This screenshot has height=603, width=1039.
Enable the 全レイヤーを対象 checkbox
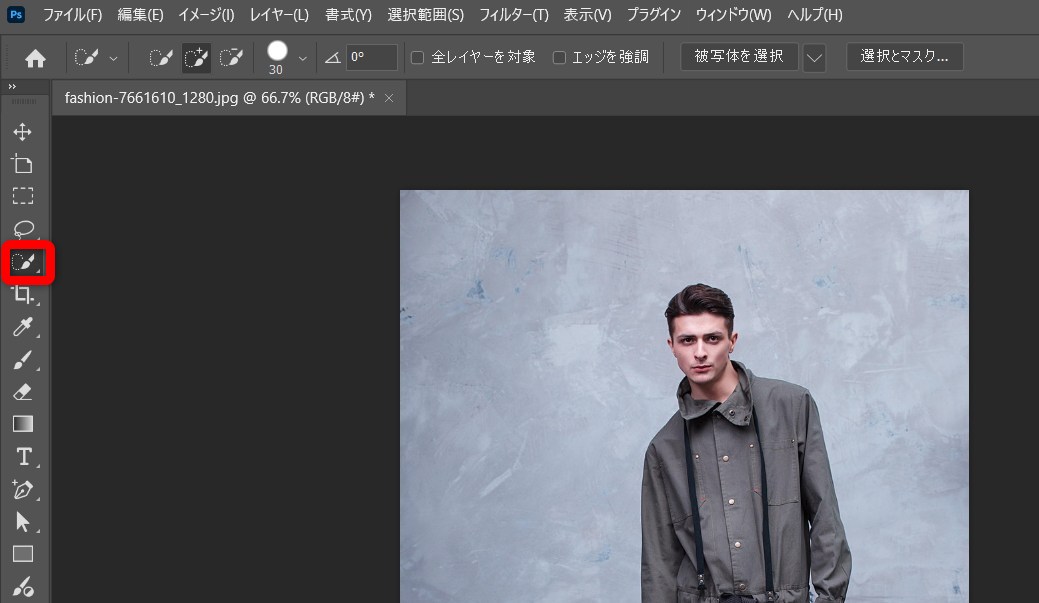click(417, 58)
